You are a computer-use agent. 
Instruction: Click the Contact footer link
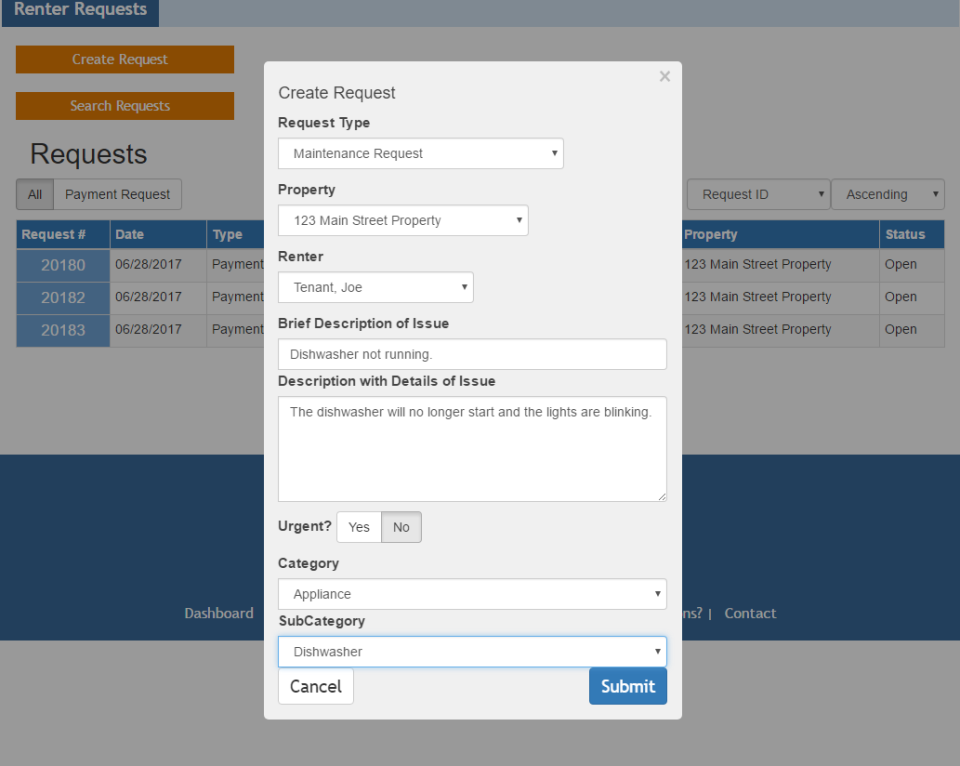(x=750, y=614)
